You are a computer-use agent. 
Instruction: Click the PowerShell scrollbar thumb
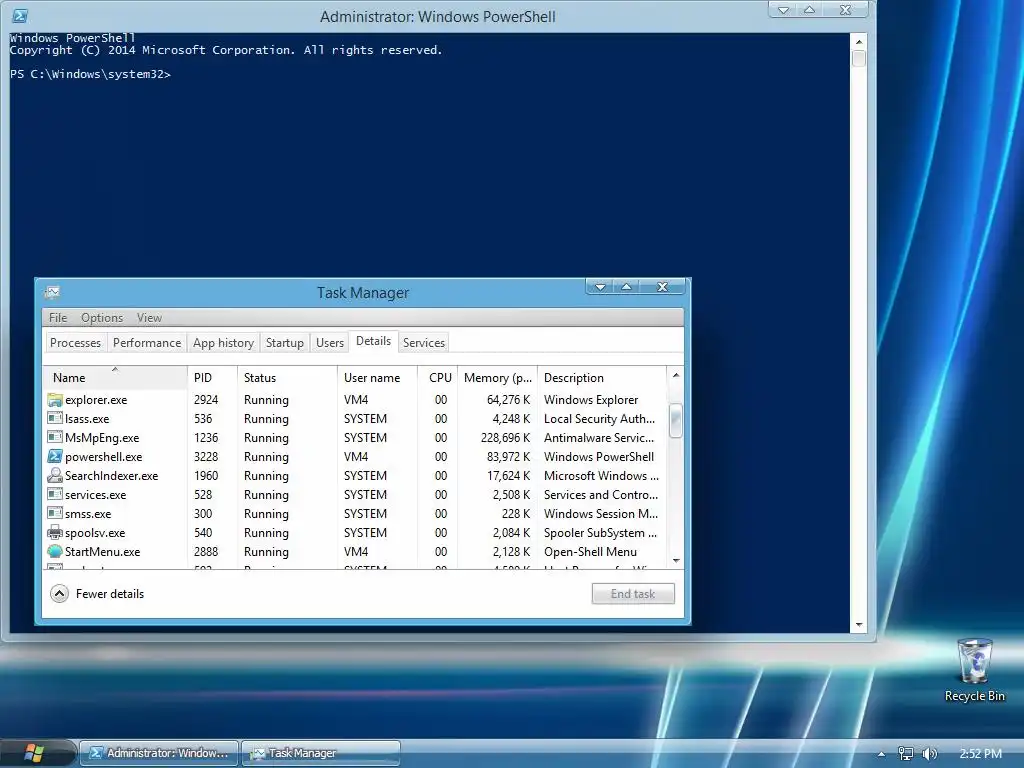859,58
